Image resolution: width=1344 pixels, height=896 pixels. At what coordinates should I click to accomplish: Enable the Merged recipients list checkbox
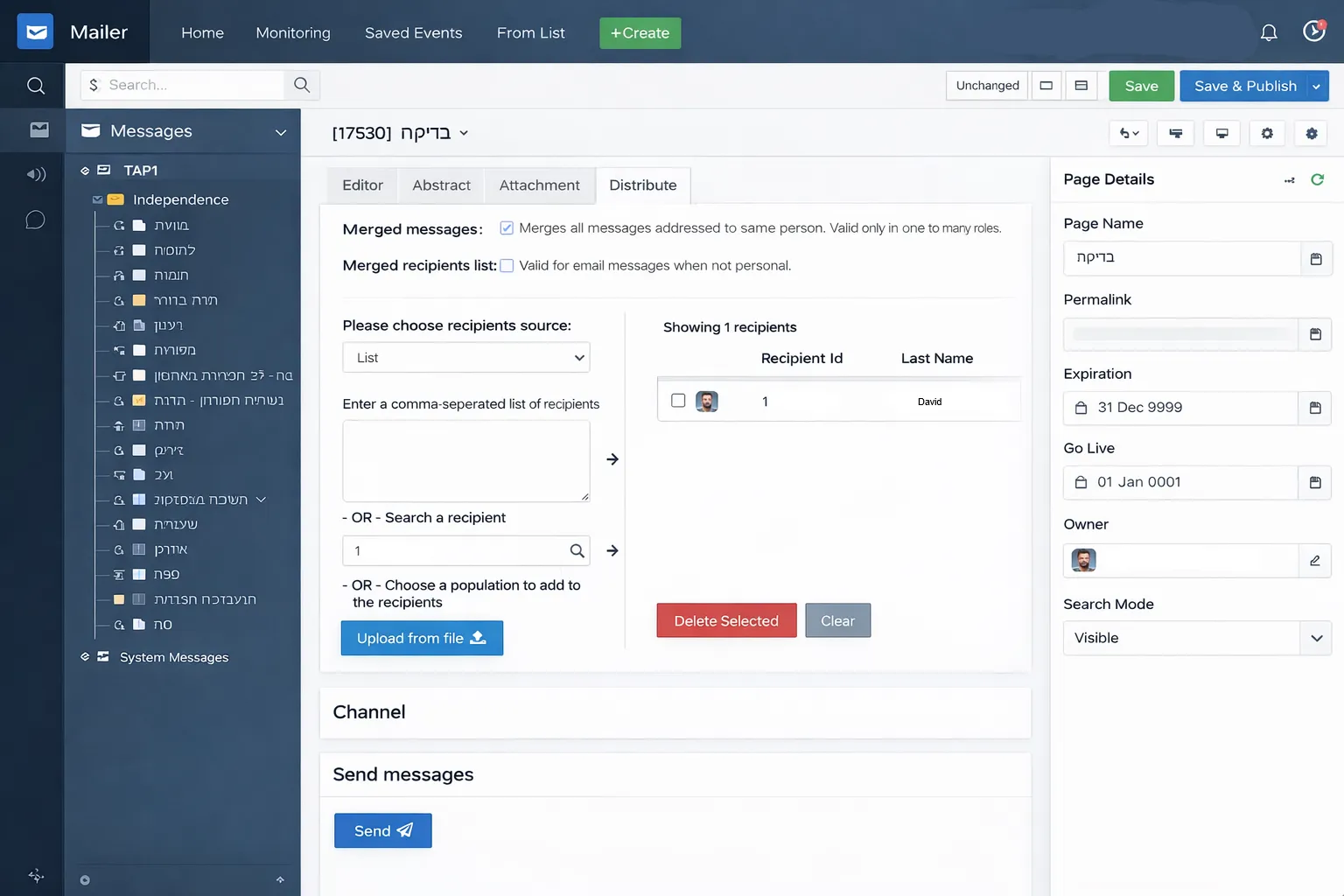507,265
